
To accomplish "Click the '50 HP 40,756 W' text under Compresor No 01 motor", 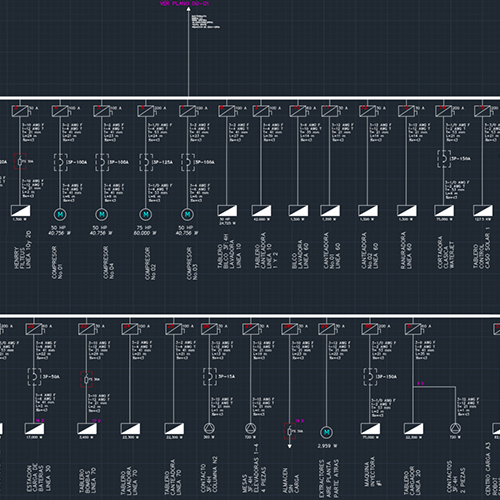I will click(x=59, y=230).
